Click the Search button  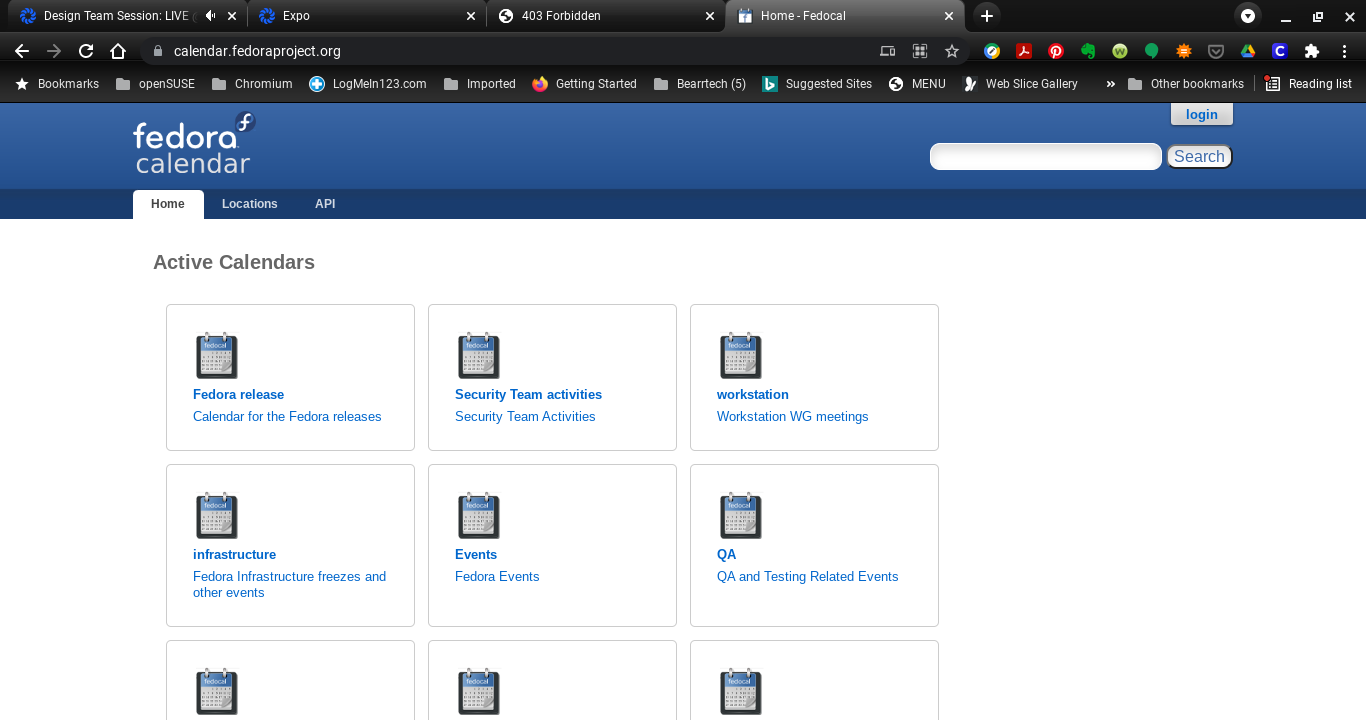(1199, 157)
